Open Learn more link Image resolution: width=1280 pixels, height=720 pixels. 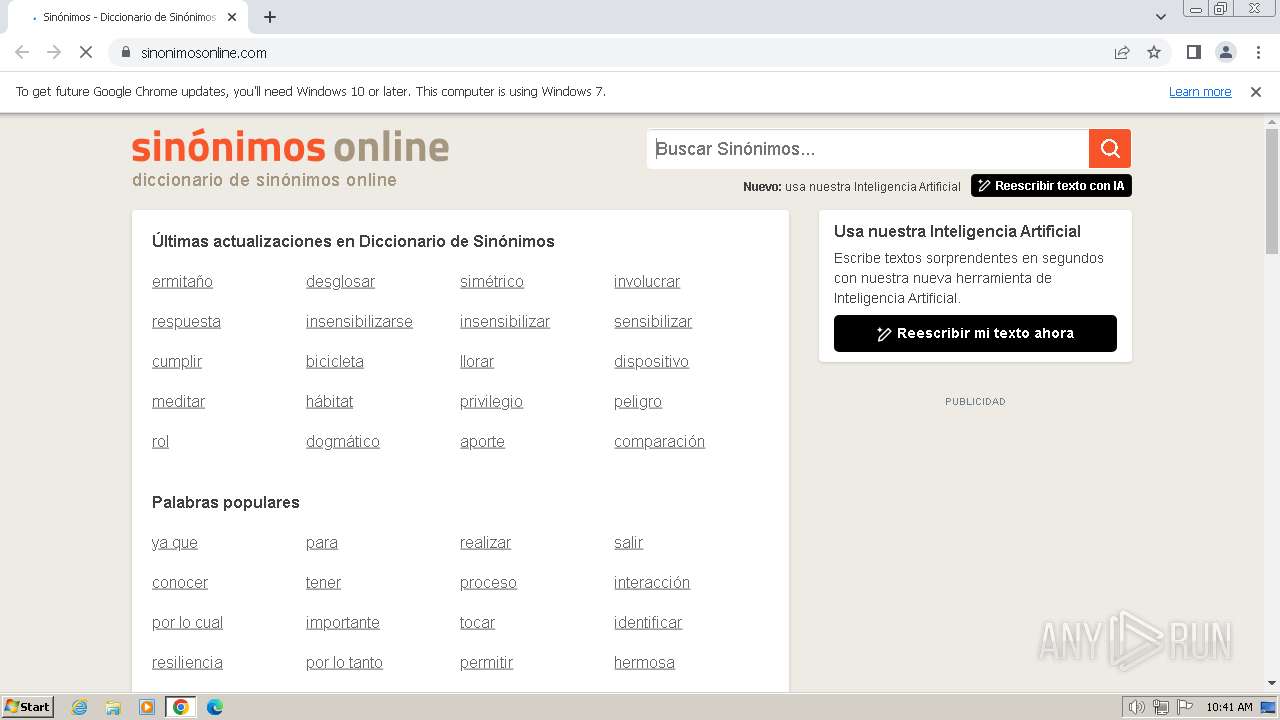point(1200,91)
